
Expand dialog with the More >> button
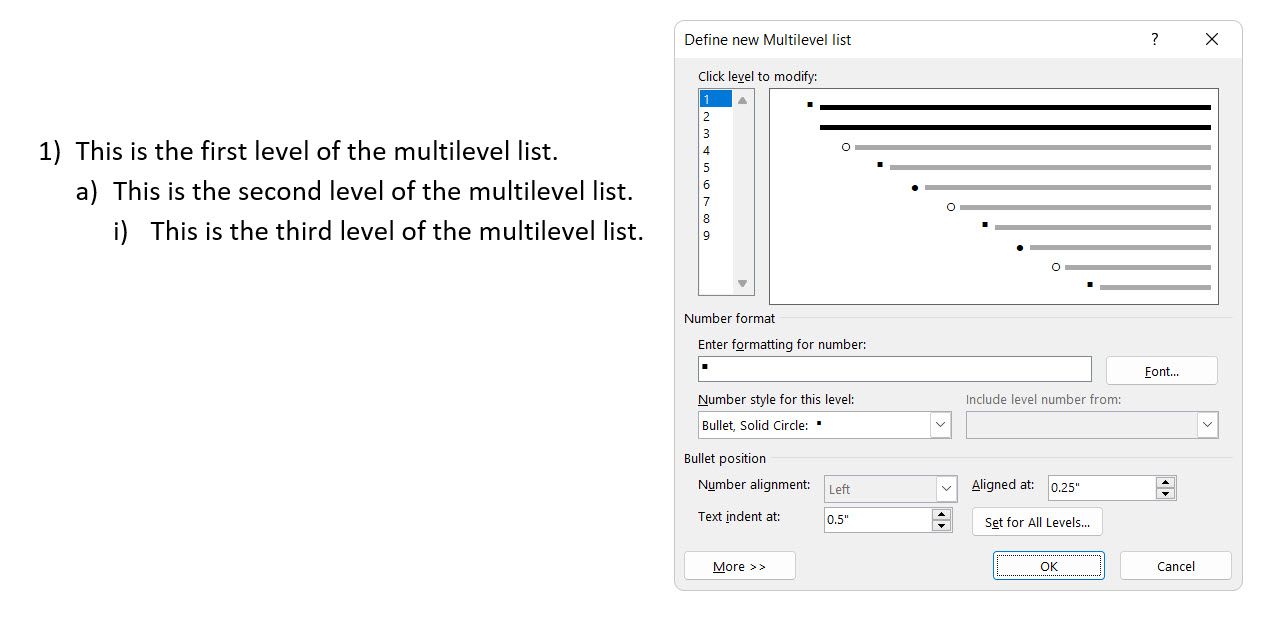739,566
